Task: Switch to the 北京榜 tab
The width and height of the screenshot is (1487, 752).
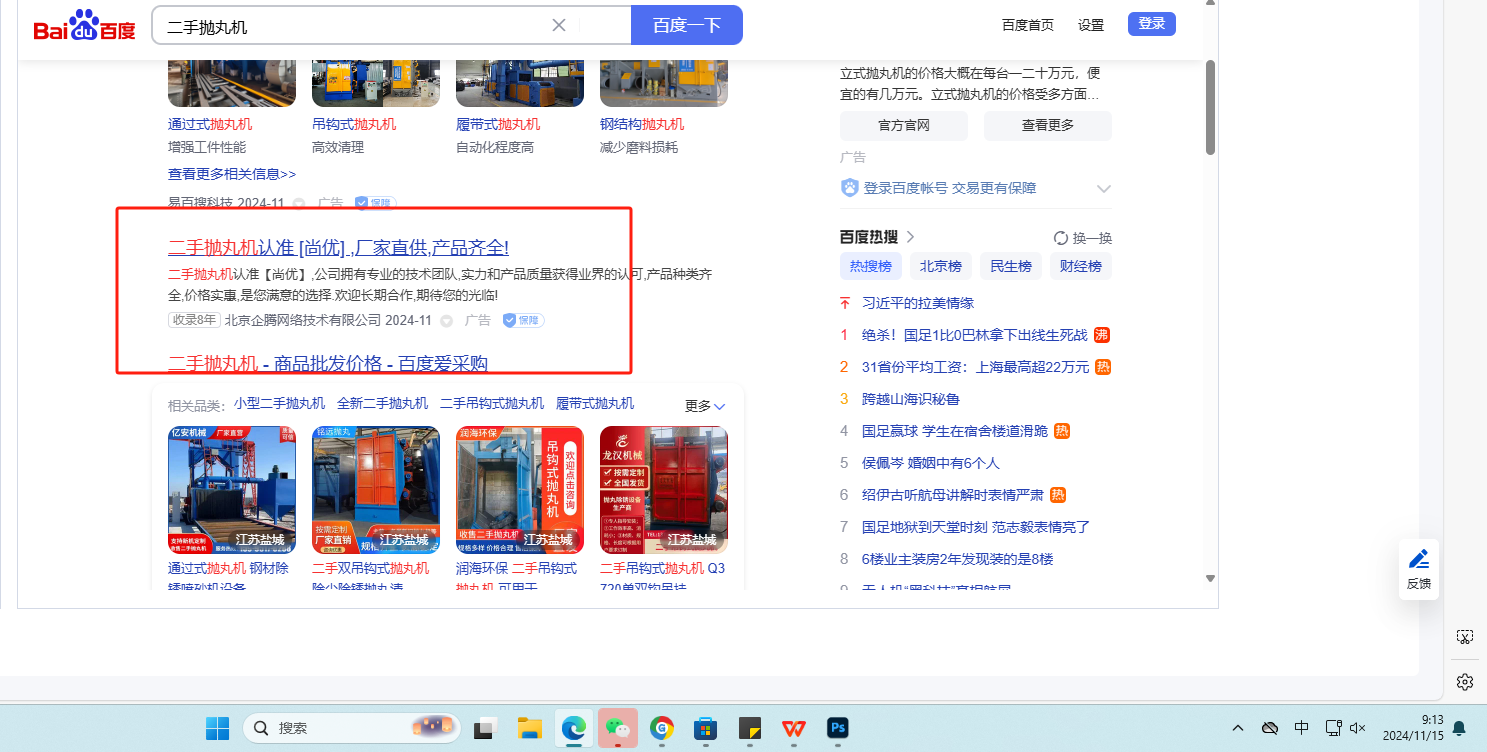Action: (x=942, y=266)
